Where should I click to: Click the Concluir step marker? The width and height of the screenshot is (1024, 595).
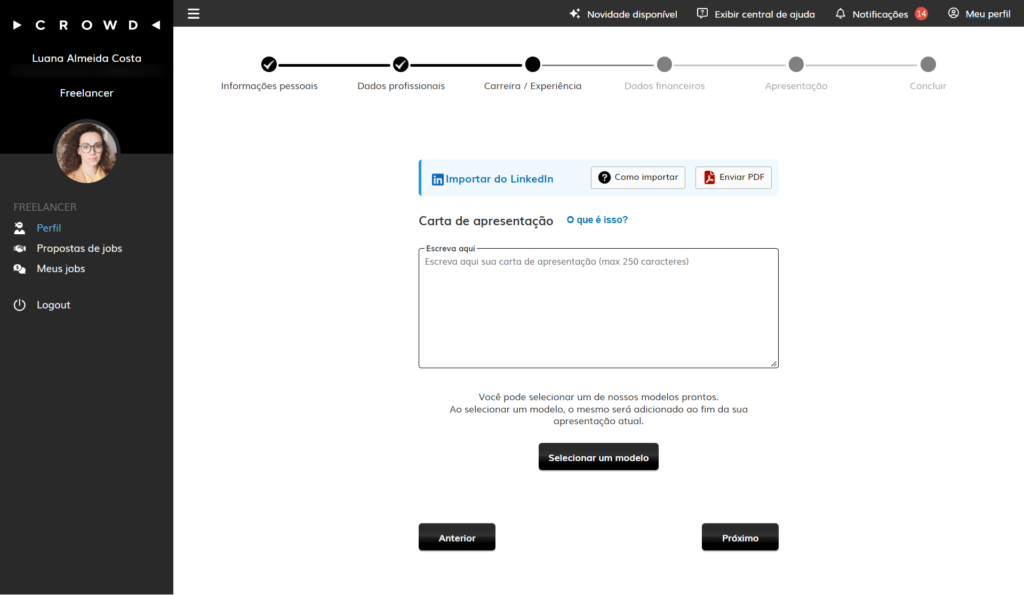(x=928, y=64)
